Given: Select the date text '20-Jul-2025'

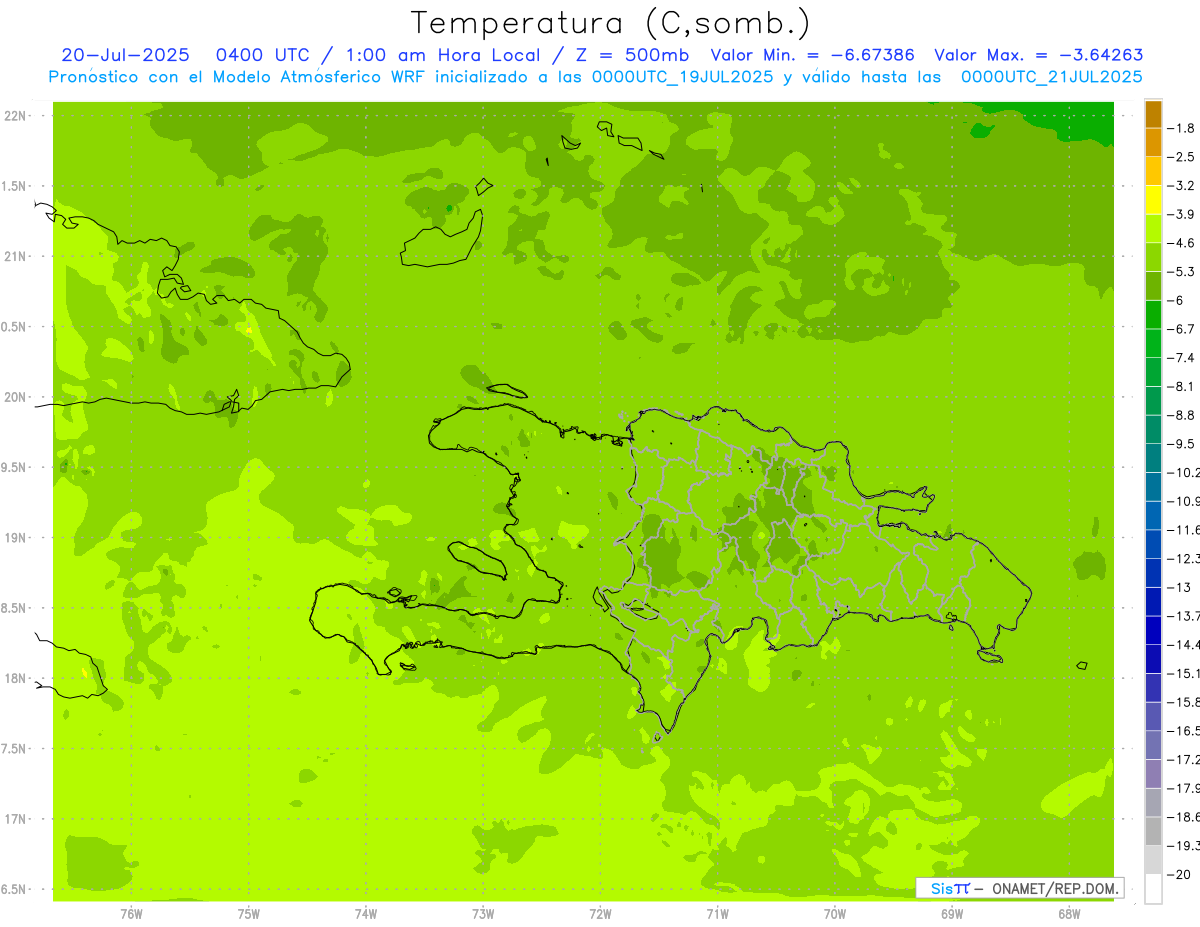Looking at the screenshot, I should (125, 55).
